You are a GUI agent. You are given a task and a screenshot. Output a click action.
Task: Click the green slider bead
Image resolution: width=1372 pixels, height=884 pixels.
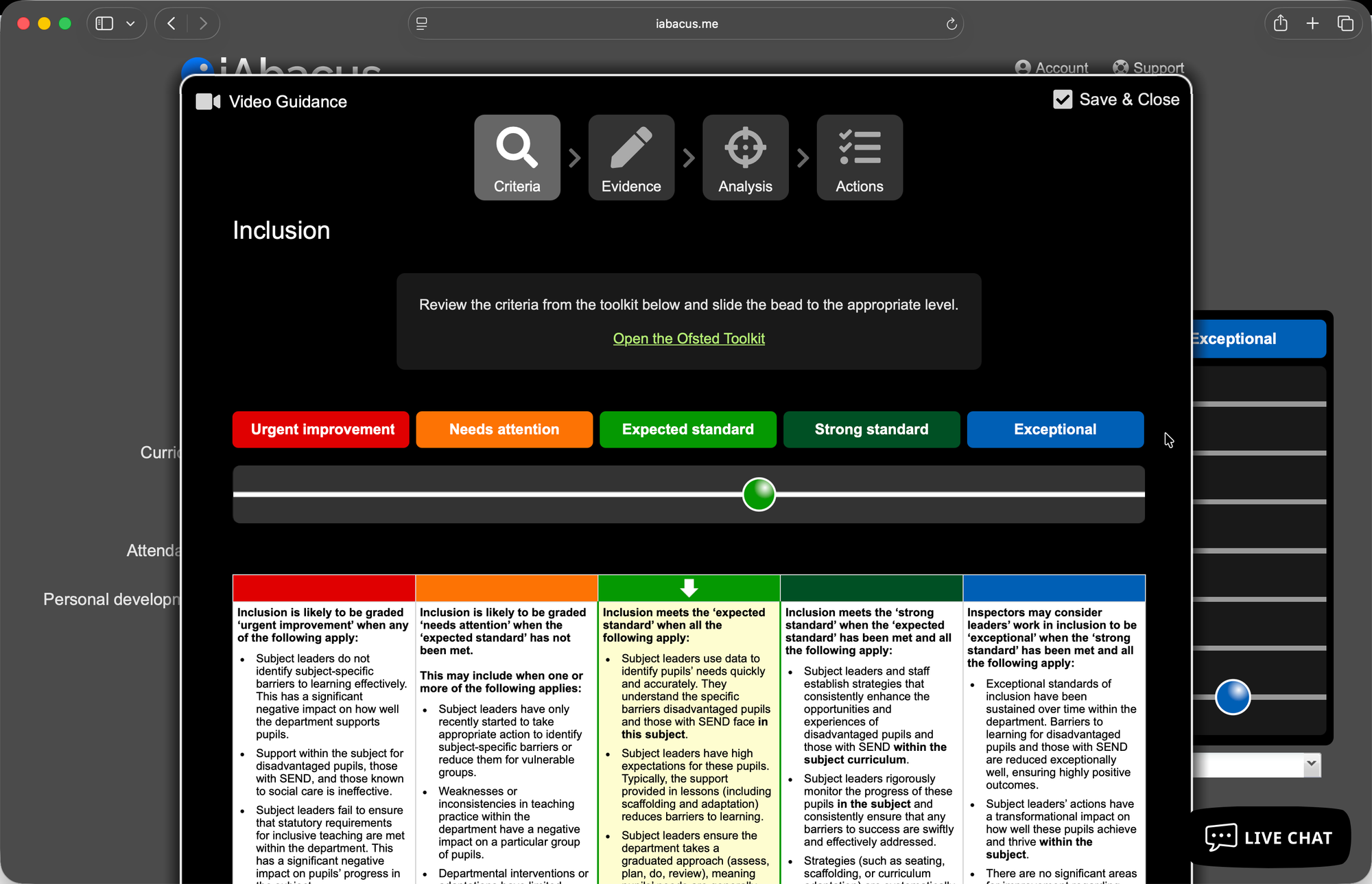[759, 494]
